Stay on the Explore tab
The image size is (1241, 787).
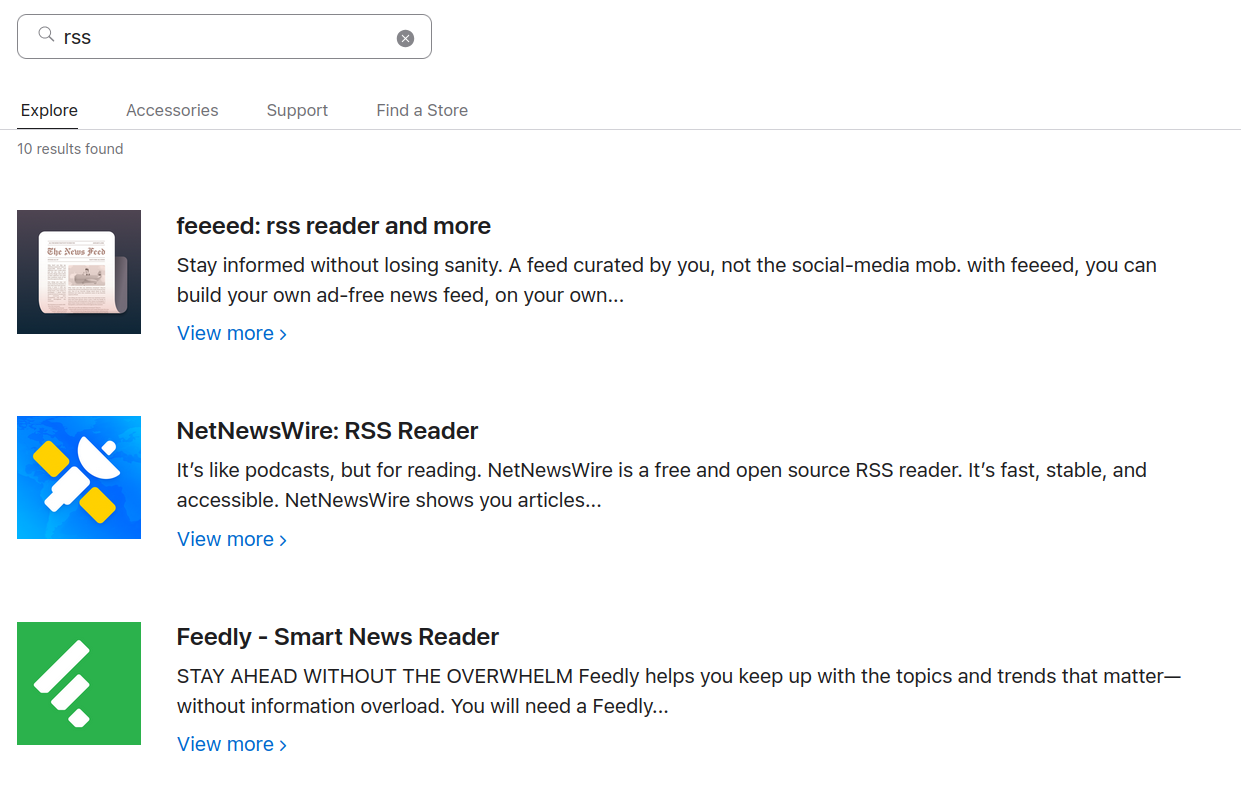click(48, 110)
